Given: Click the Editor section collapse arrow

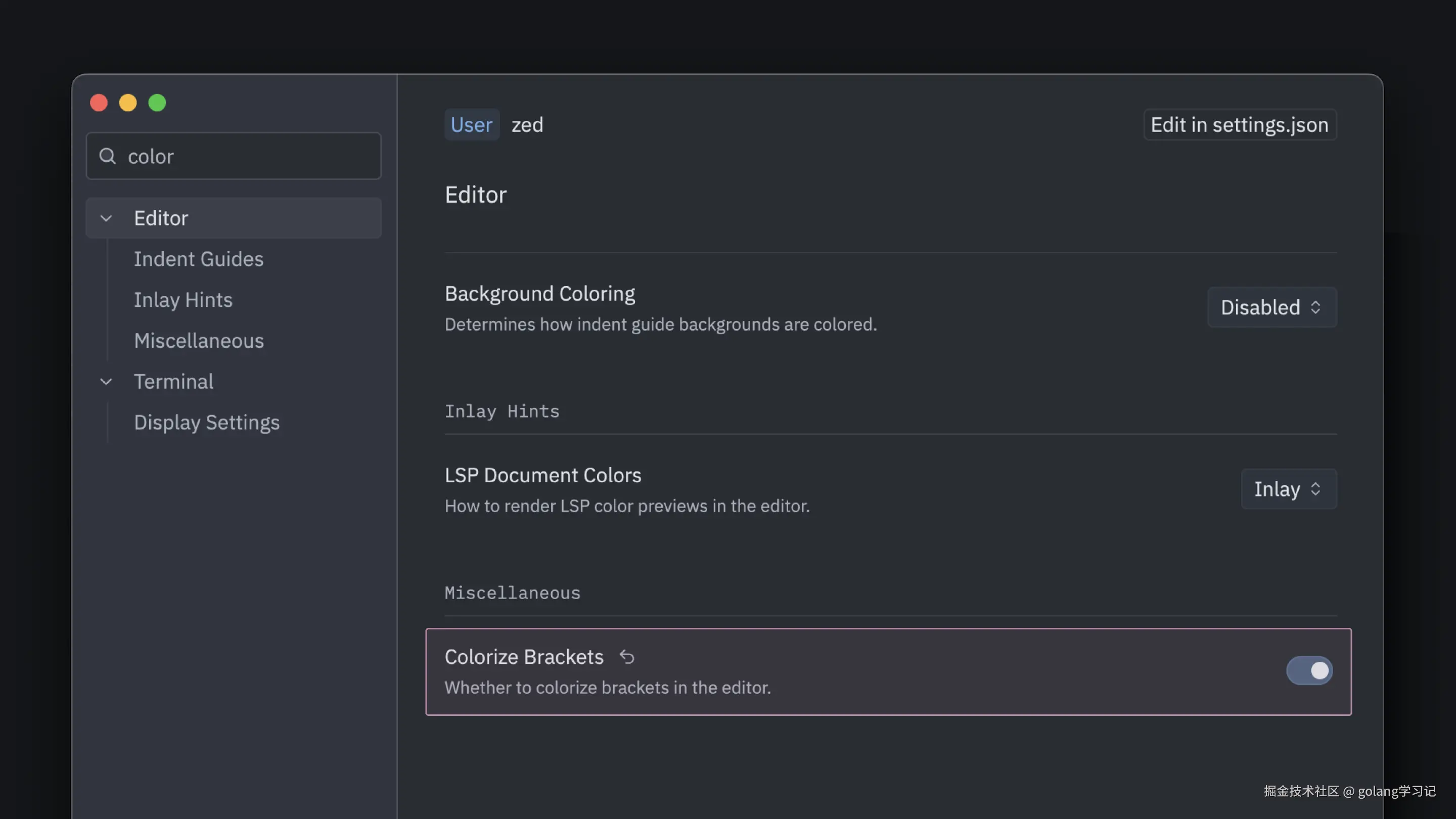Looking at the screenshot, I should coord(106,218).
